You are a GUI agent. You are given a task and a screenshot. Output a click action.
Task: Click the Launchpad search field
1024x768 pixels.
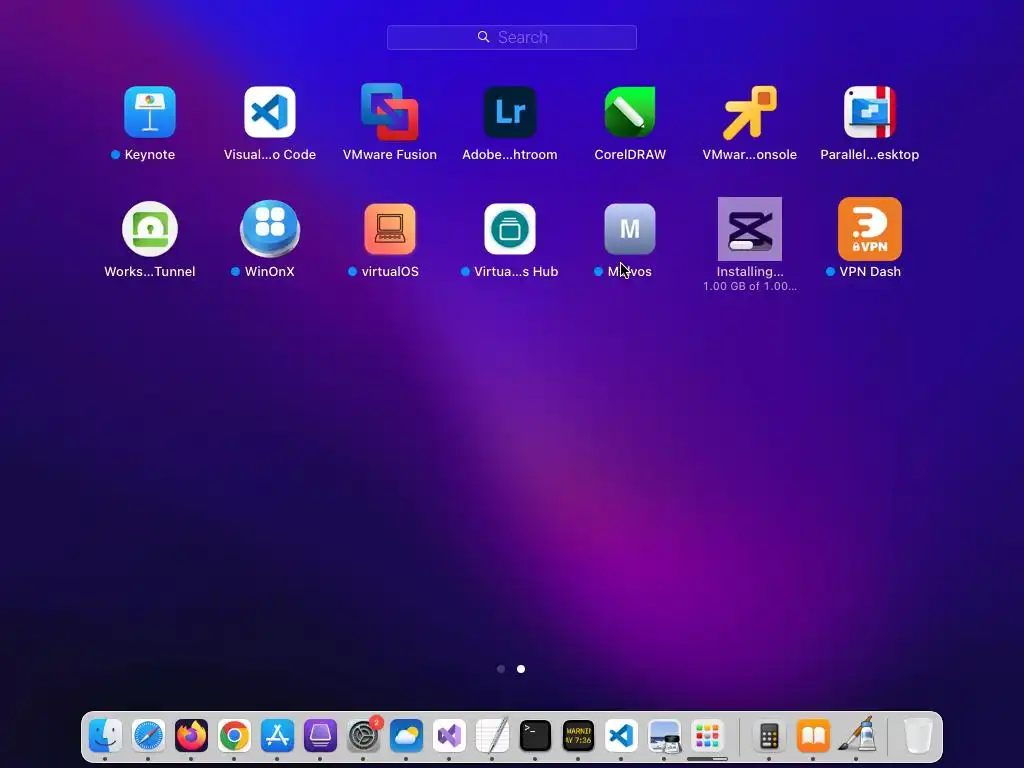512,37
